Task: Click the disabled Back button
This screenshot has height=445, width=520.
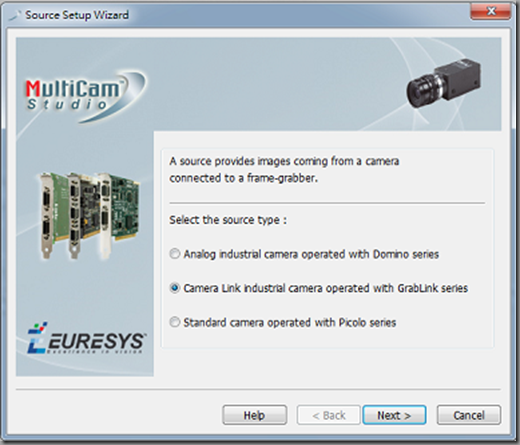Action: click(329, 415)
